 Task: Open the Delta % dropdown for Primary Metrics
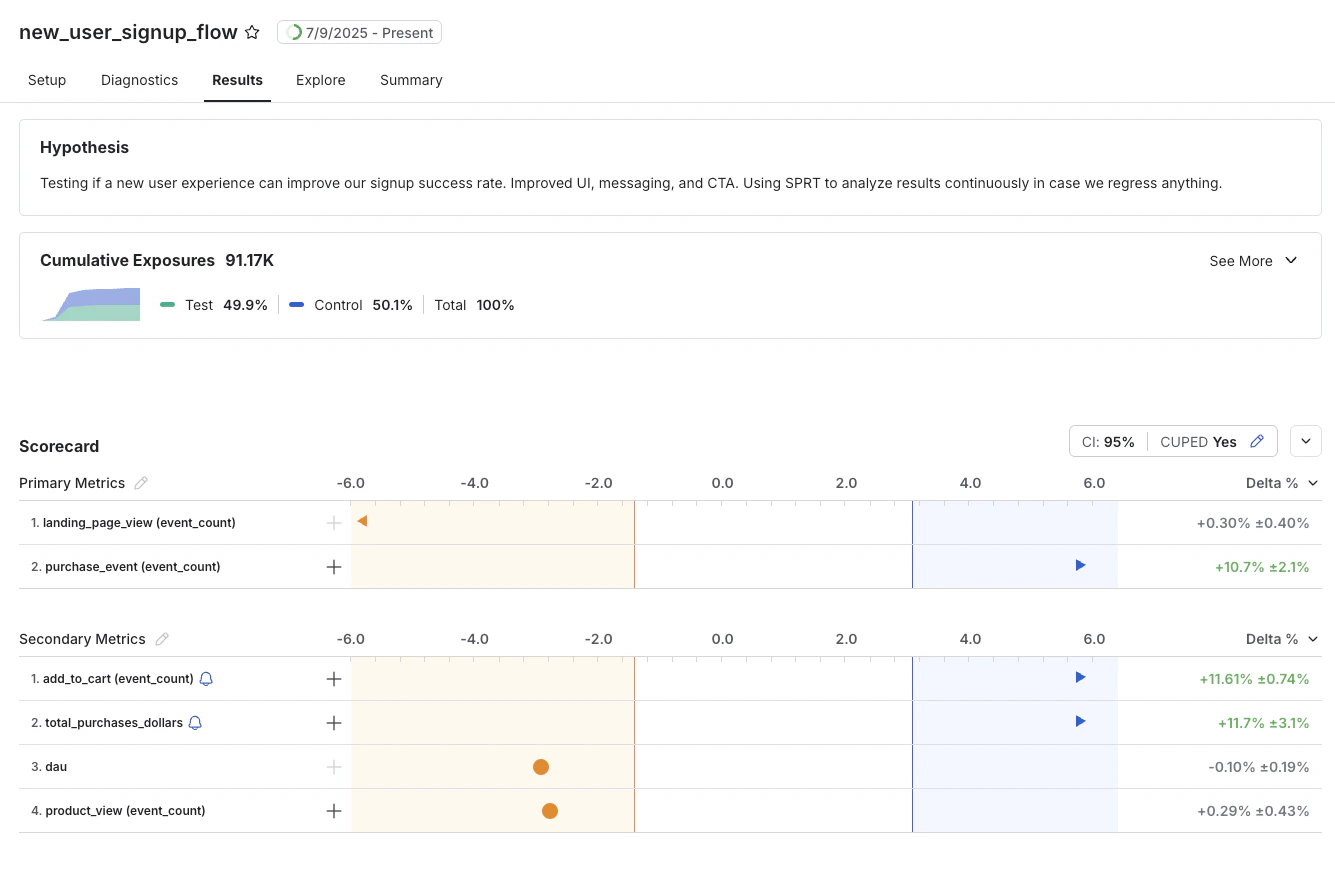[x=1282, y=483]
